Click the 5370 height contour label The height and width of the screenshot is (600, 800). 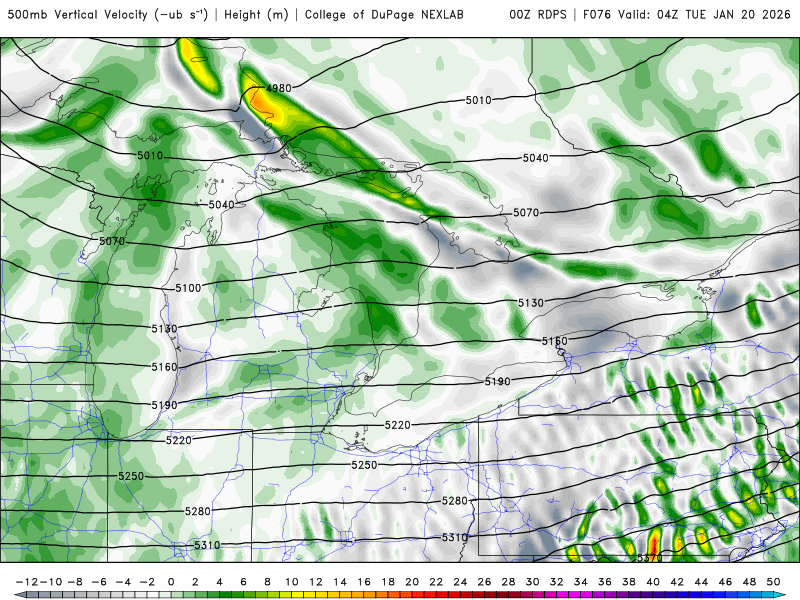[x=649, y=558]
